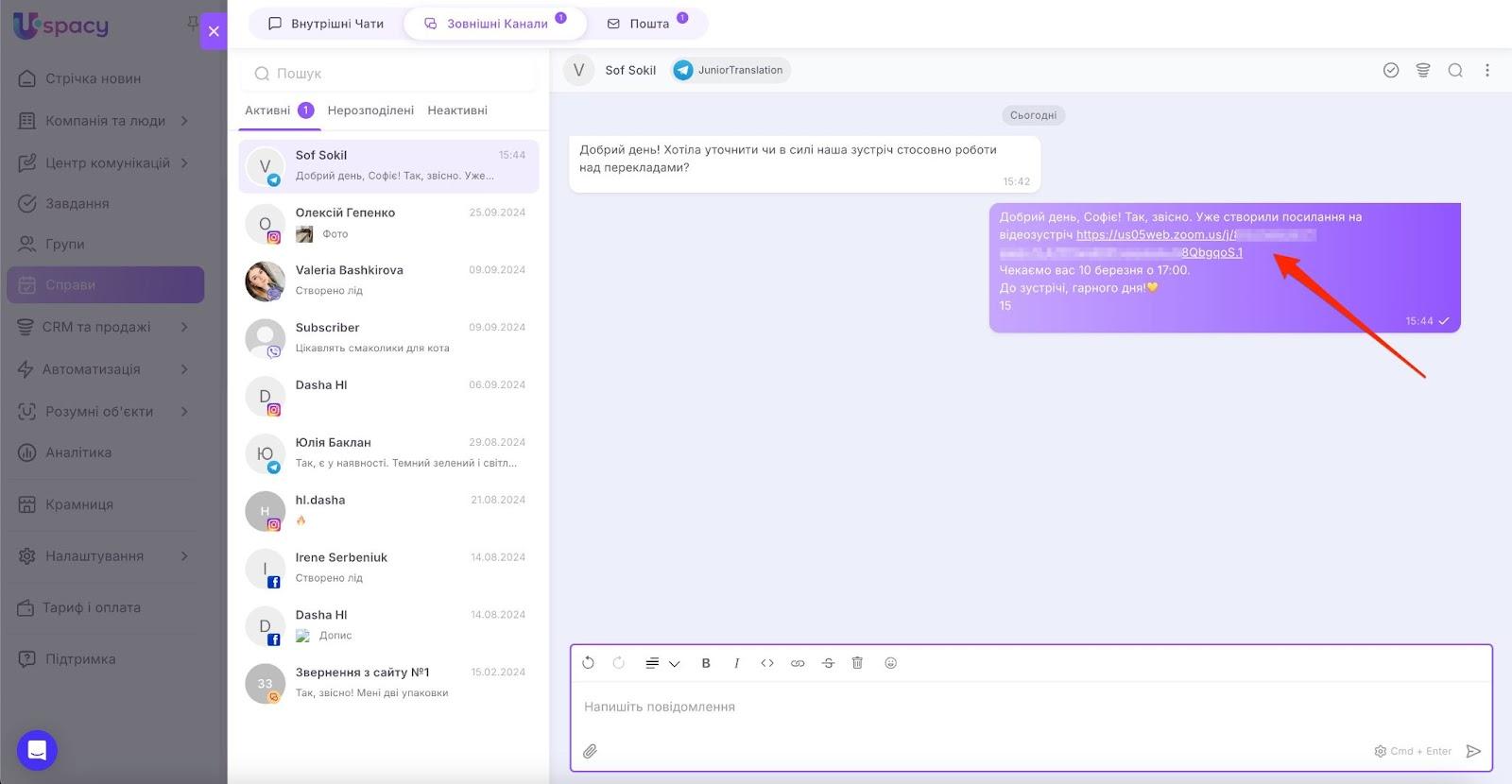Viewport: 1512px width, 784px height.
Task: Open Тариф і оплата
Action: (x=91, y=607)
